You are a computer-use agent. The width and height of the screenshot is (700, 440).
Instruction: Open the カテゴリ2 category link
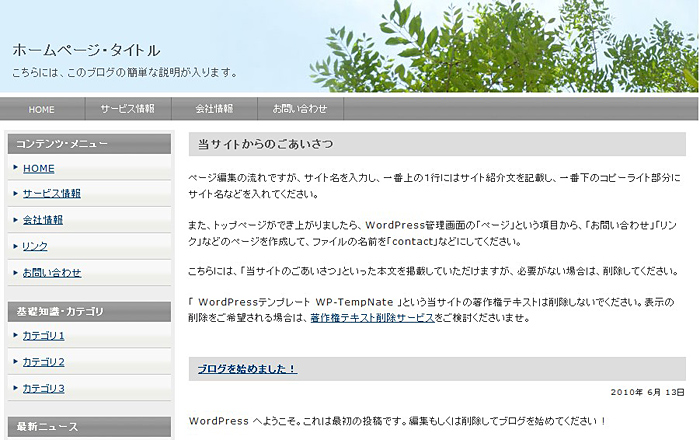pyautogui.click(x=43, y=361)
